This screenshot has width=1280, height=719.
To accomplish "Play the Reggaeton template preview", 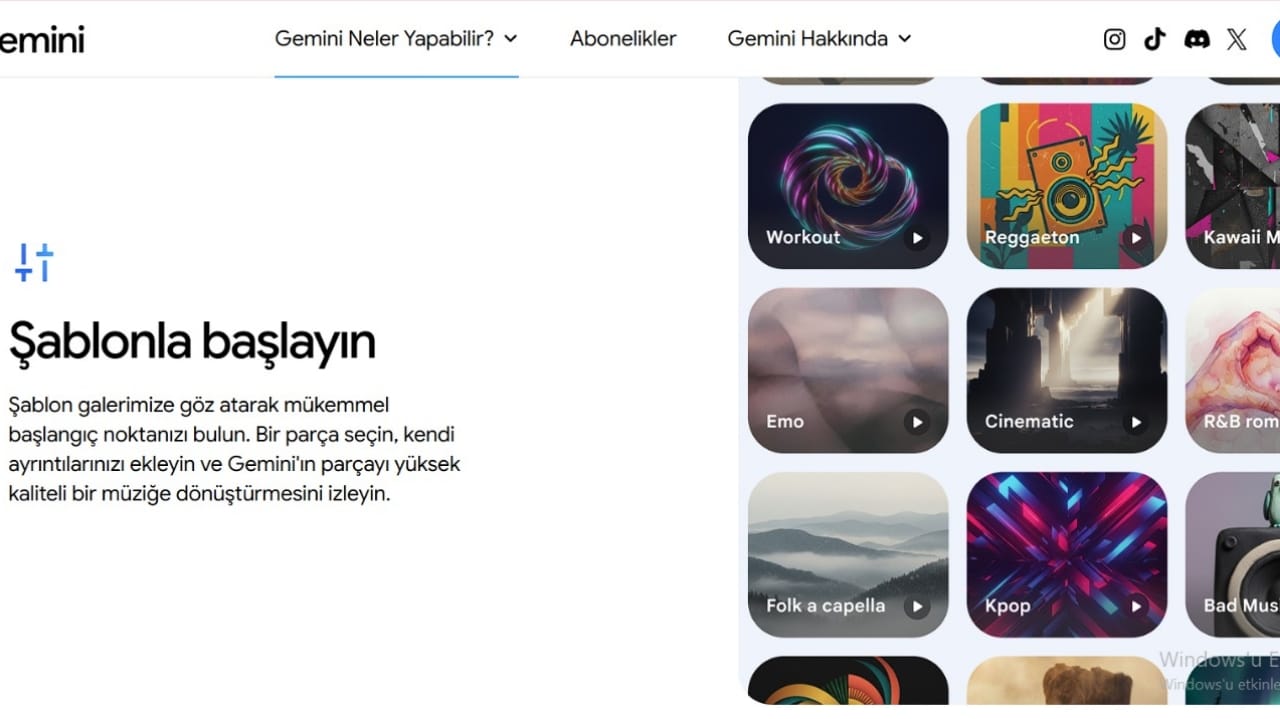I will [1135, 238].
